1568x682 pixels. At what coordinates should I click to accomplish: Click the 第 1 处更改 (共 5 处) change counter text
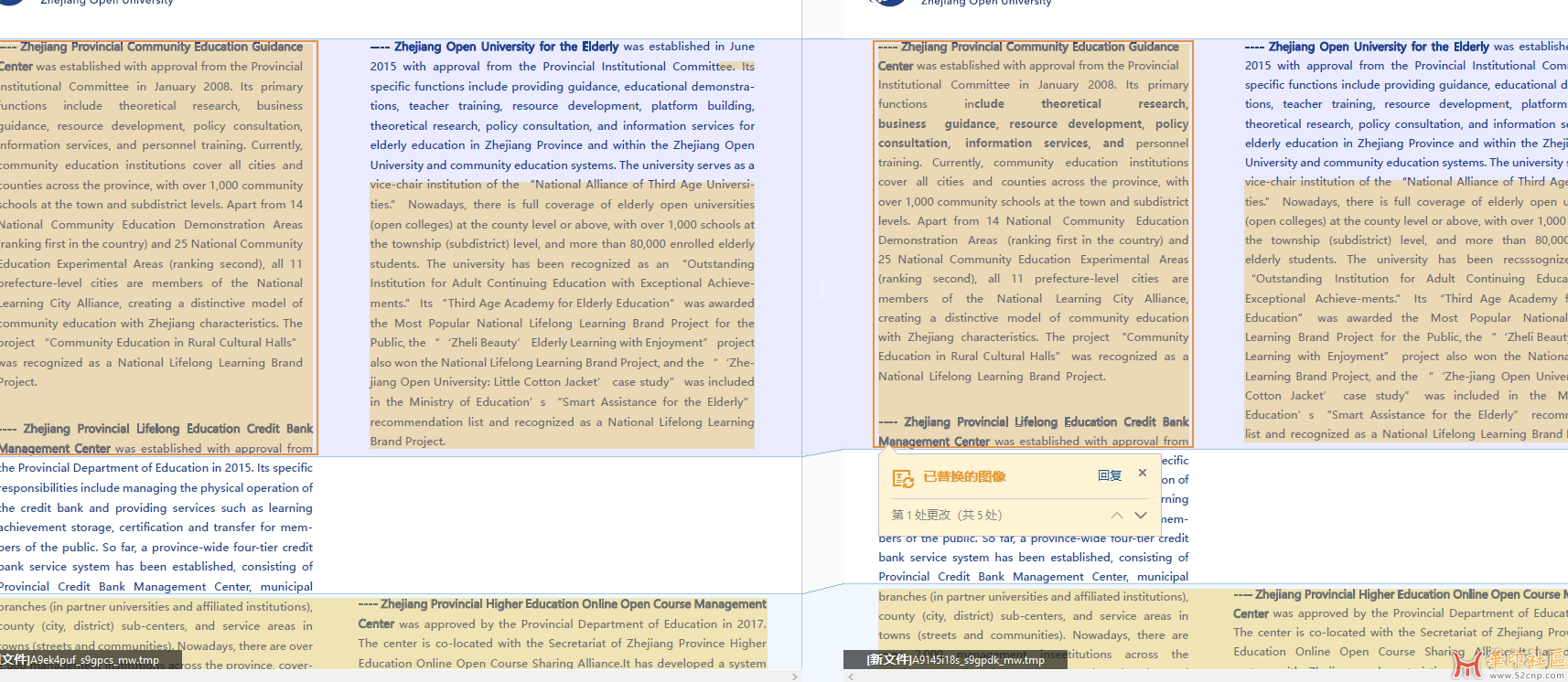click(947, 516)
